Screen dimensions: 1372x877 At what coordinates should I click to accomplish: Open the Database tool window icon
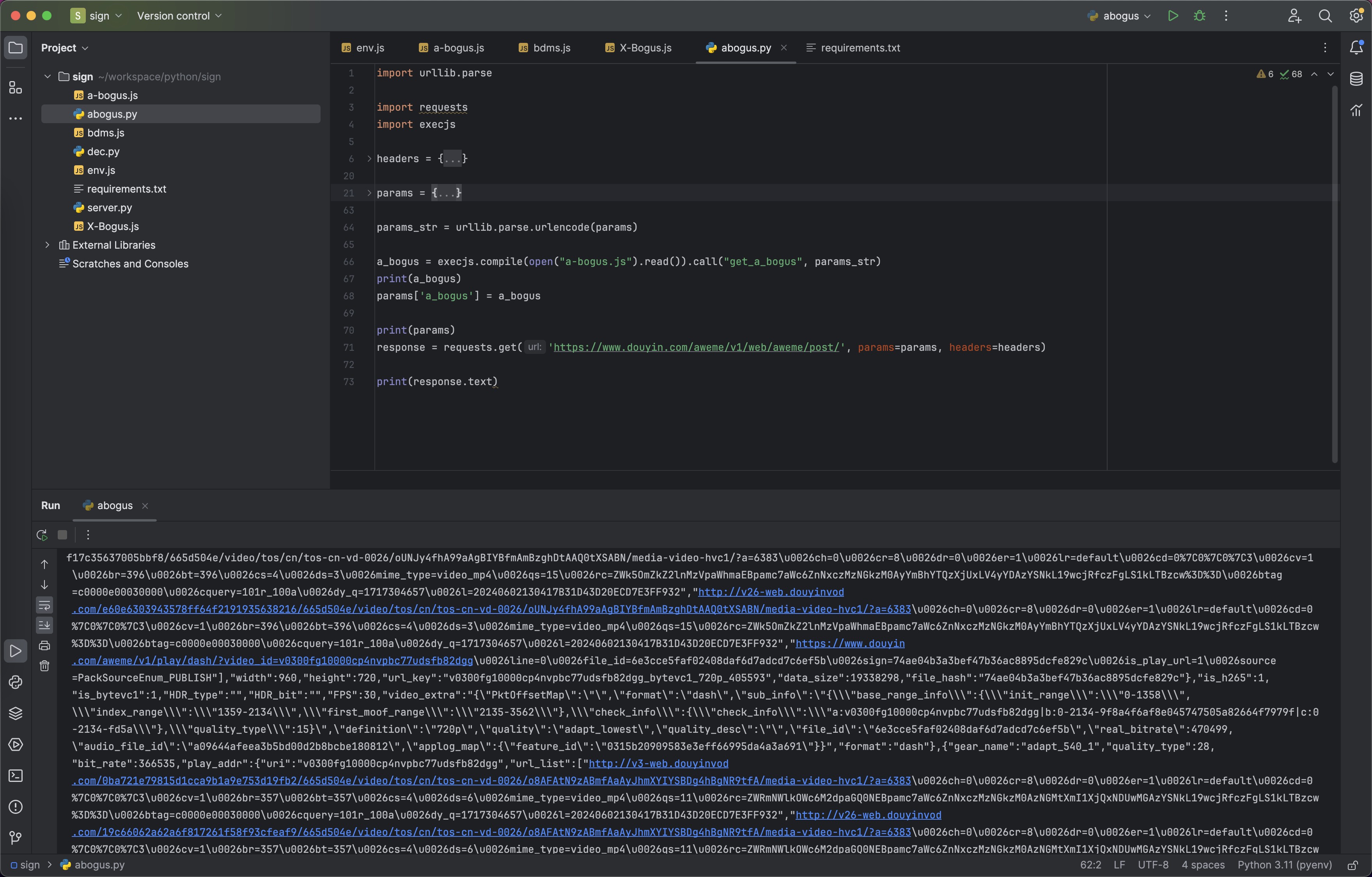(1357, 79)
